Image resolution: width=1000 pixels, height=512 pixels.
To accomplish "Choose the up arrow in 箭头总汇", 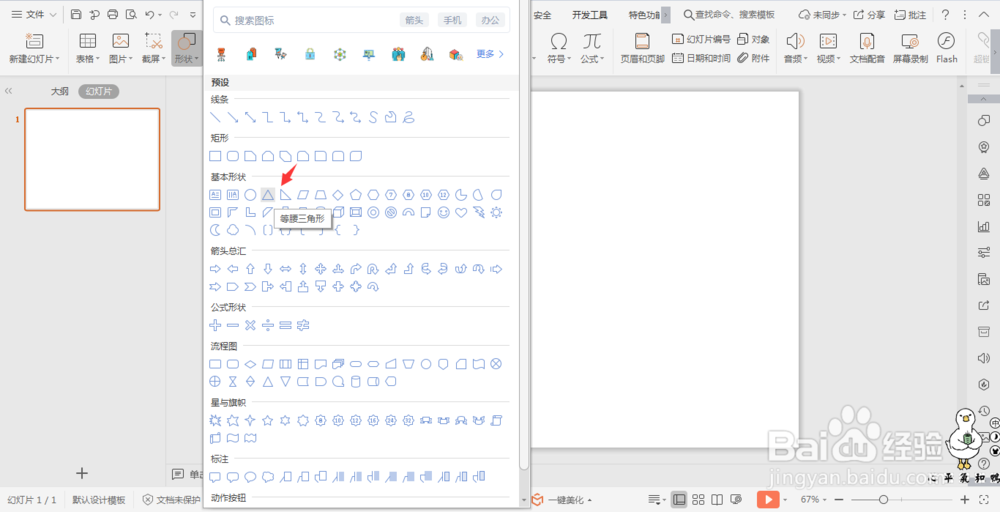I will (x=251, y=269).
